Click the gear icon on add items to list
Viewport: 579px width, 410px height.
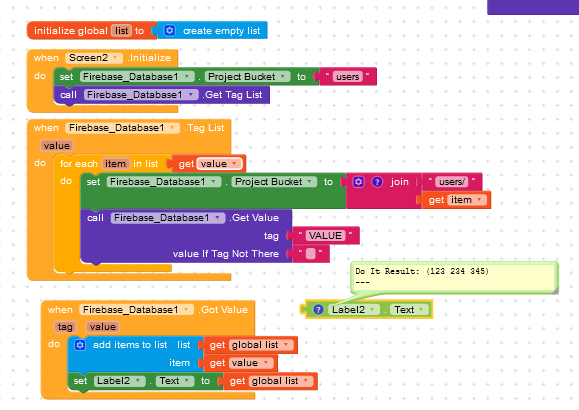tap(80, 345)
